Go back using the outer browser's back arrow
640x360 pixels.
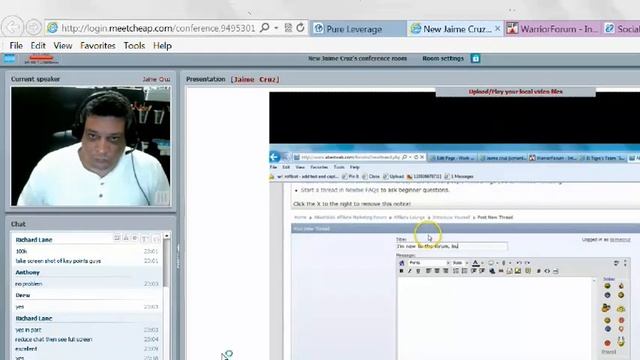(x=12, y=27)
